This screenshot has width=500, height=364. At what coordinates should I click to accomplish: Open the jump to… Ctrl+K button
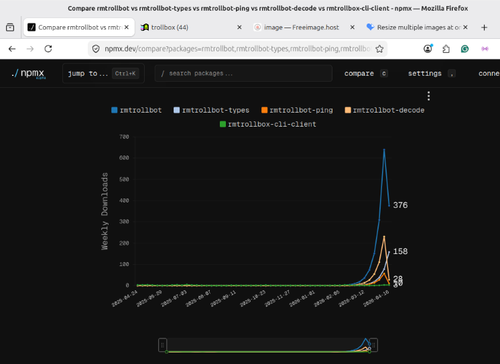[x=103, y=73]
